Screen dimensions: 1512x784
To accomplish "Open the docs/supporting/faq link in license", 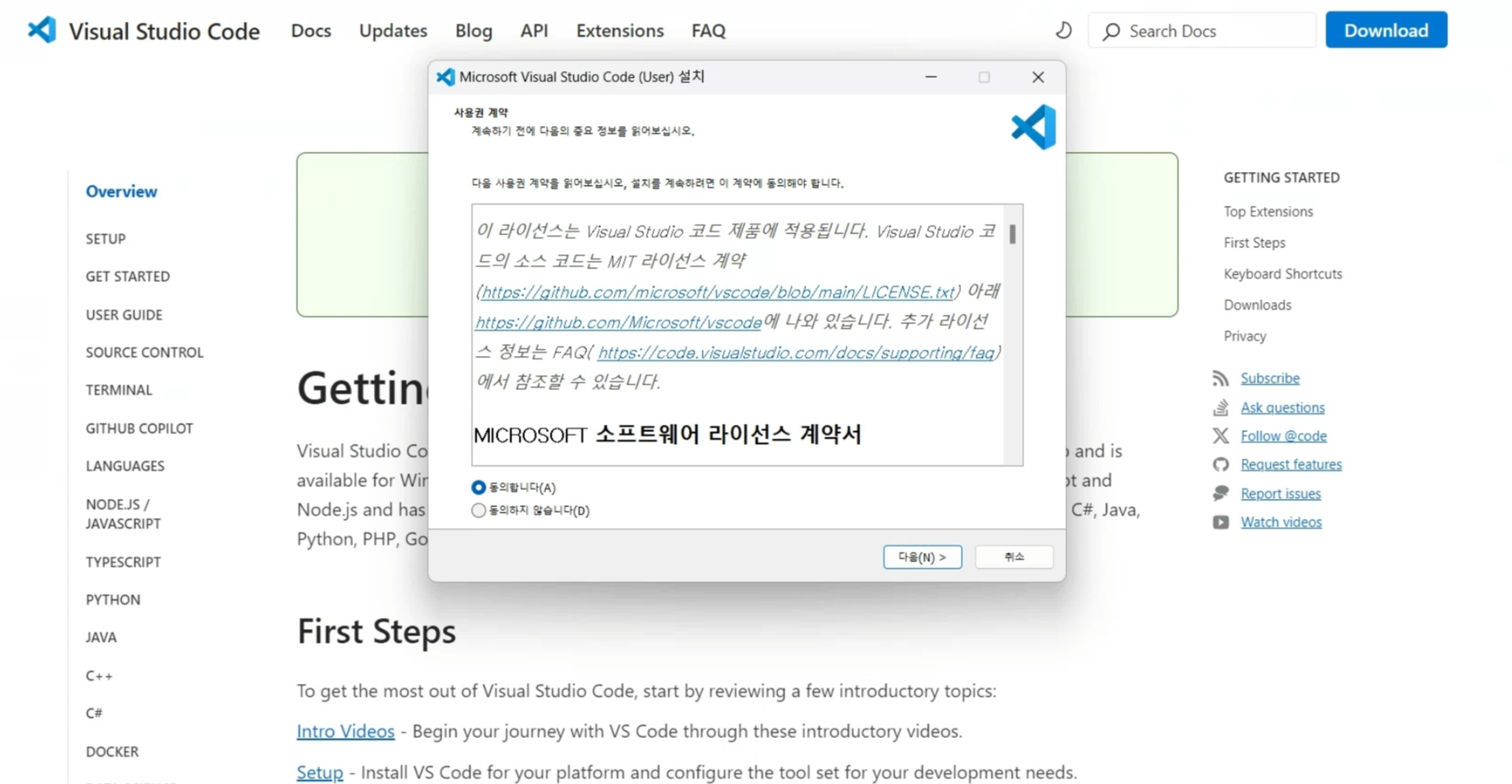I will click(x=796, y=353).
